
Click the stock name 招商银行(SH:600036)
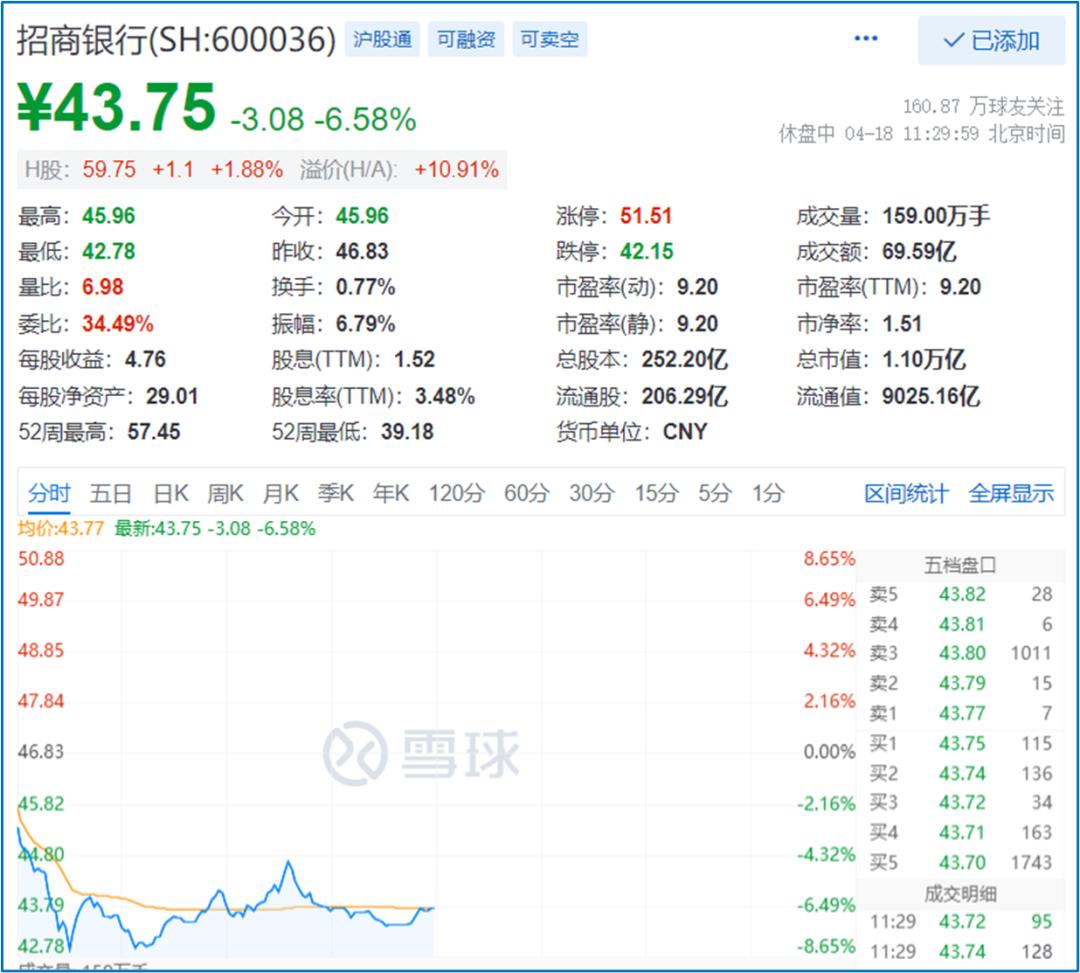(x=175, y=38)
